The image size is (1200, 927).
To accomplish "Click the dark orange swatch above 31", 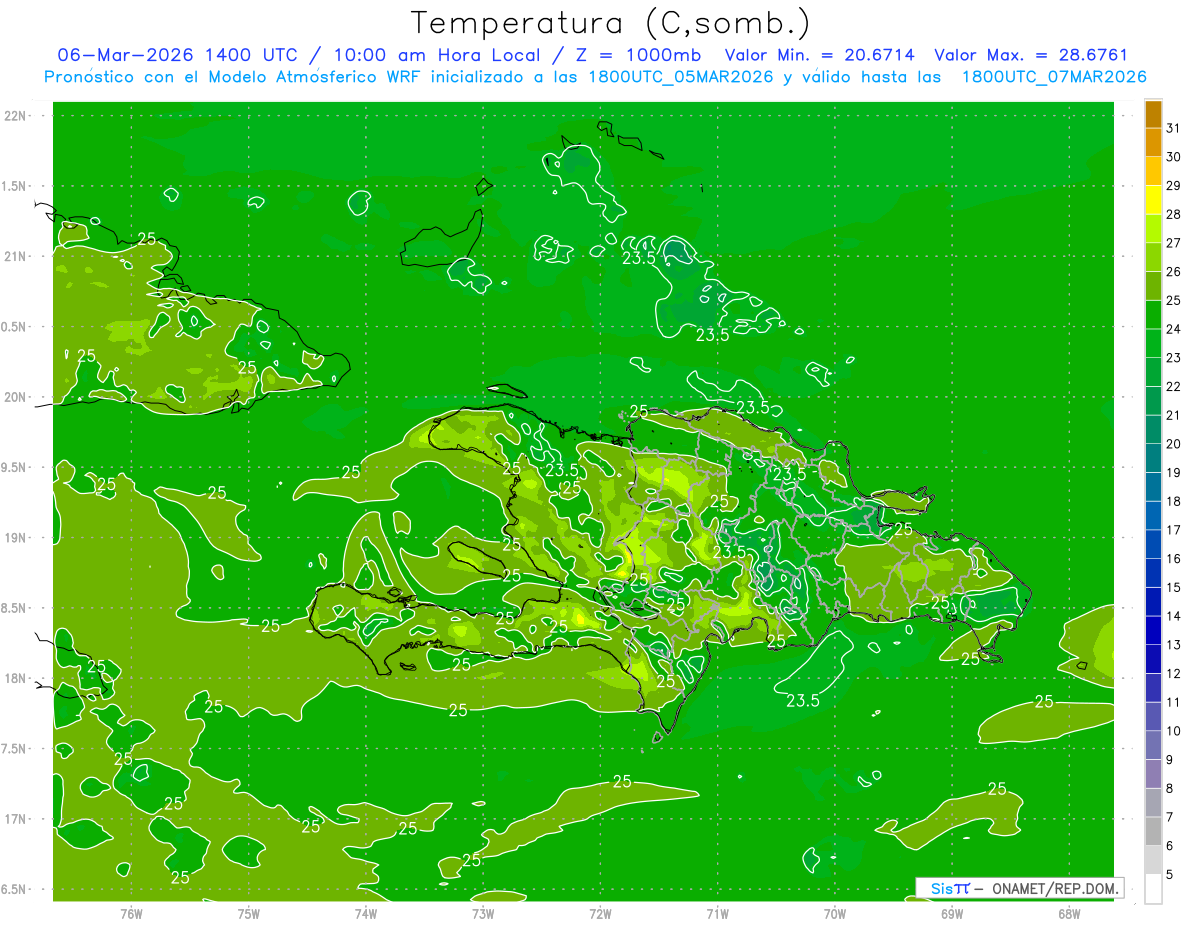I will (x=1153, y=114).
